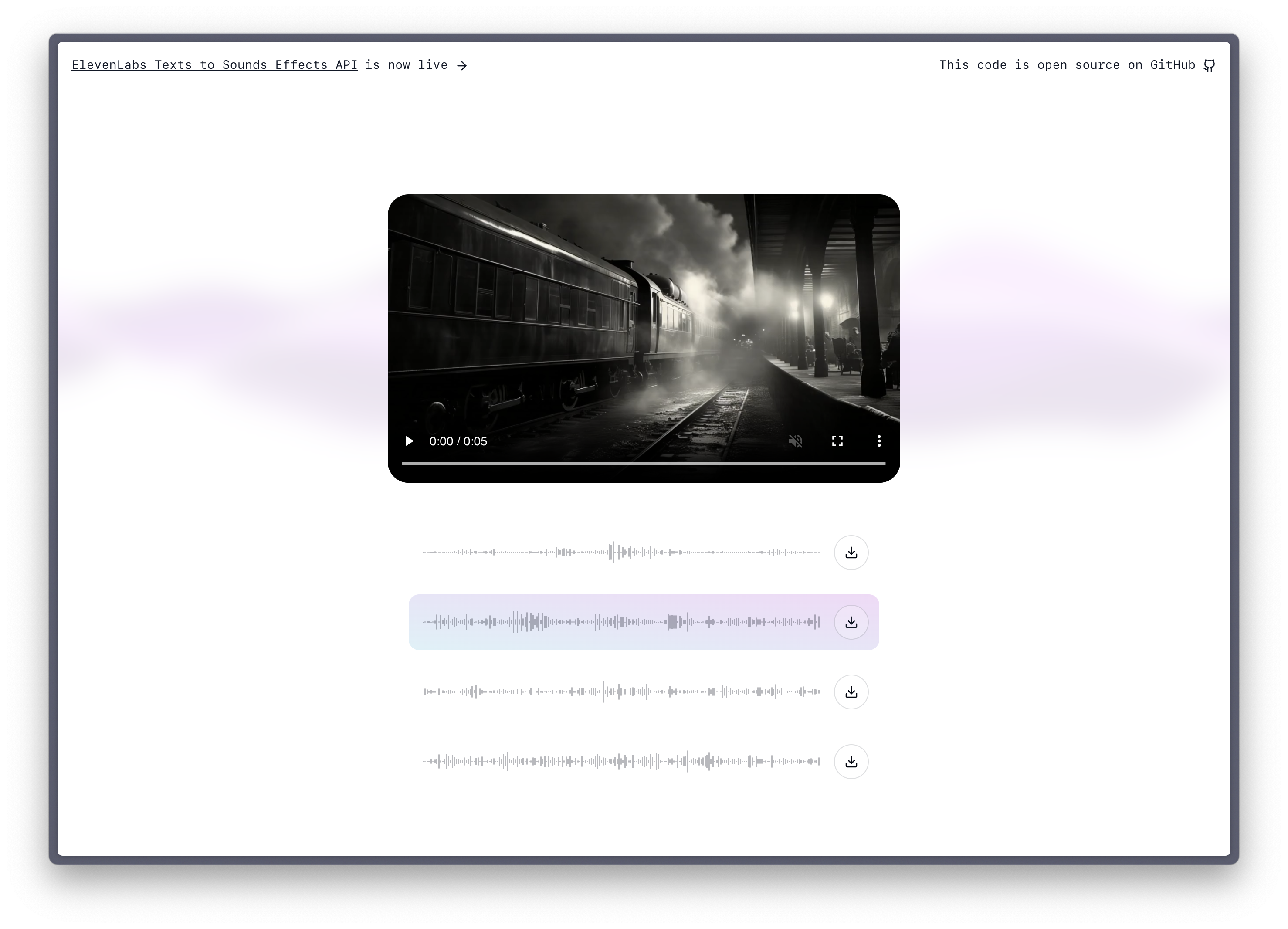
Task: Download the third sound effect
Action: tap(851, 692)
